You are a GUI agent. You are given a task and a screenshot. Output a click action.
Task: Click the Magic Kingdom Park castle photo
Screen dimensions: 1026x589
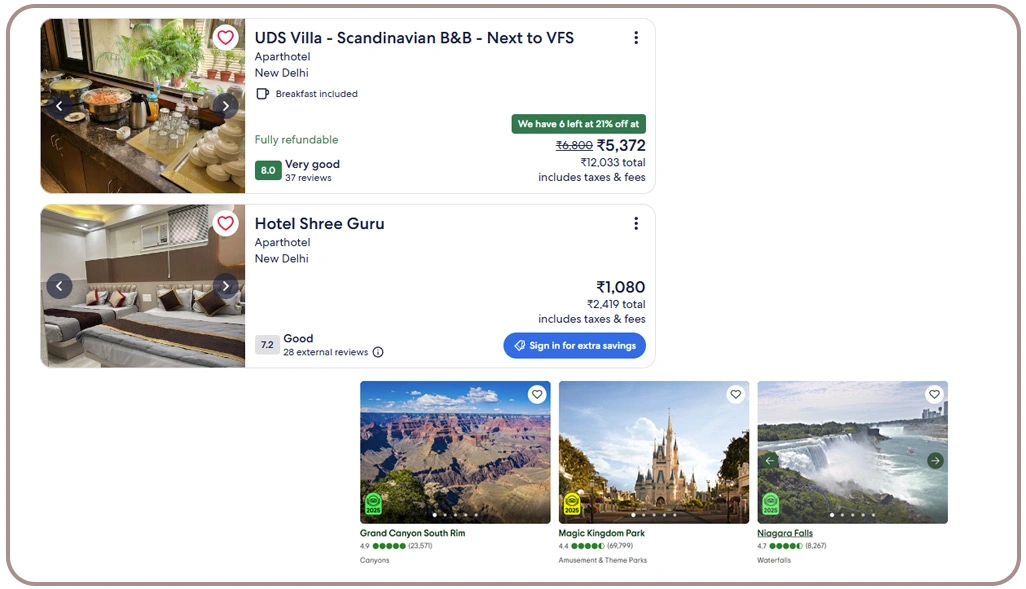653,450
